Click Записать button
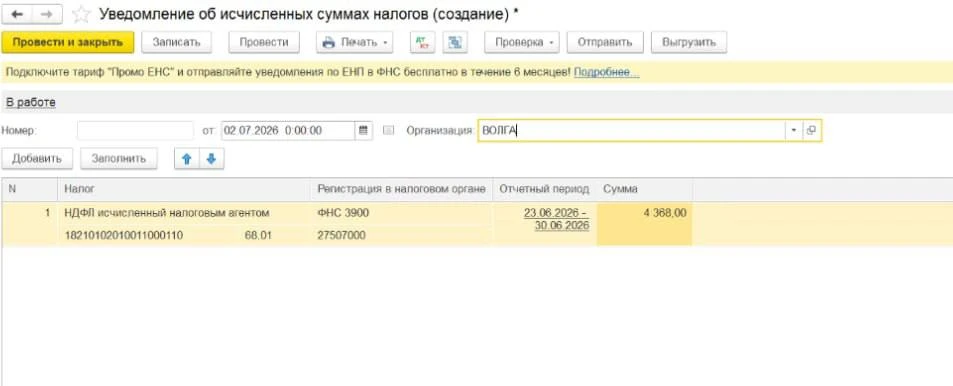 pyautogui.click(x=176, y=43)
